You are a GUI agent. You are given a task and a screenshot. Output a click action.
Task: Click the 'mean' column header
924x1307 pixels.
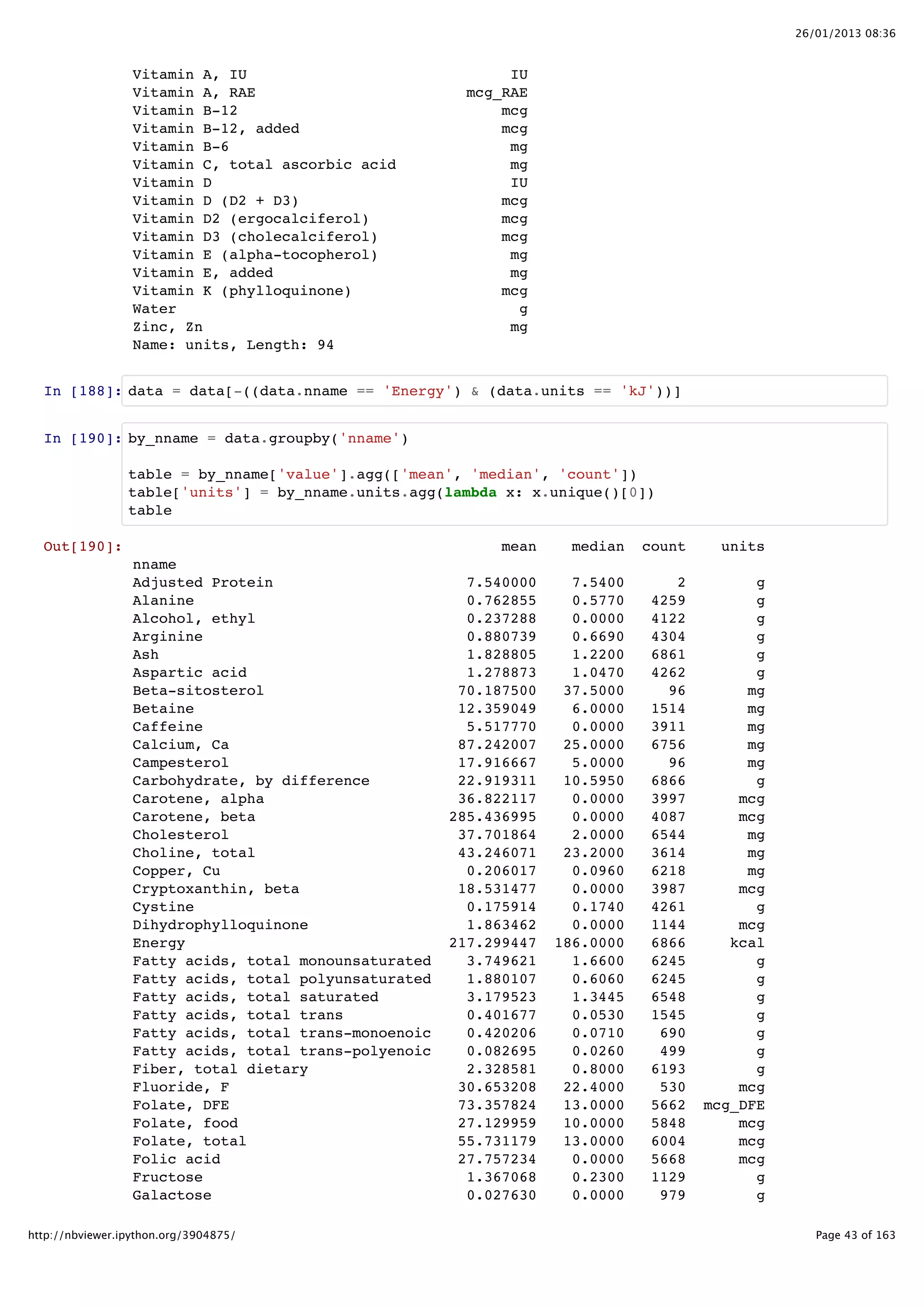pos(518,547)
